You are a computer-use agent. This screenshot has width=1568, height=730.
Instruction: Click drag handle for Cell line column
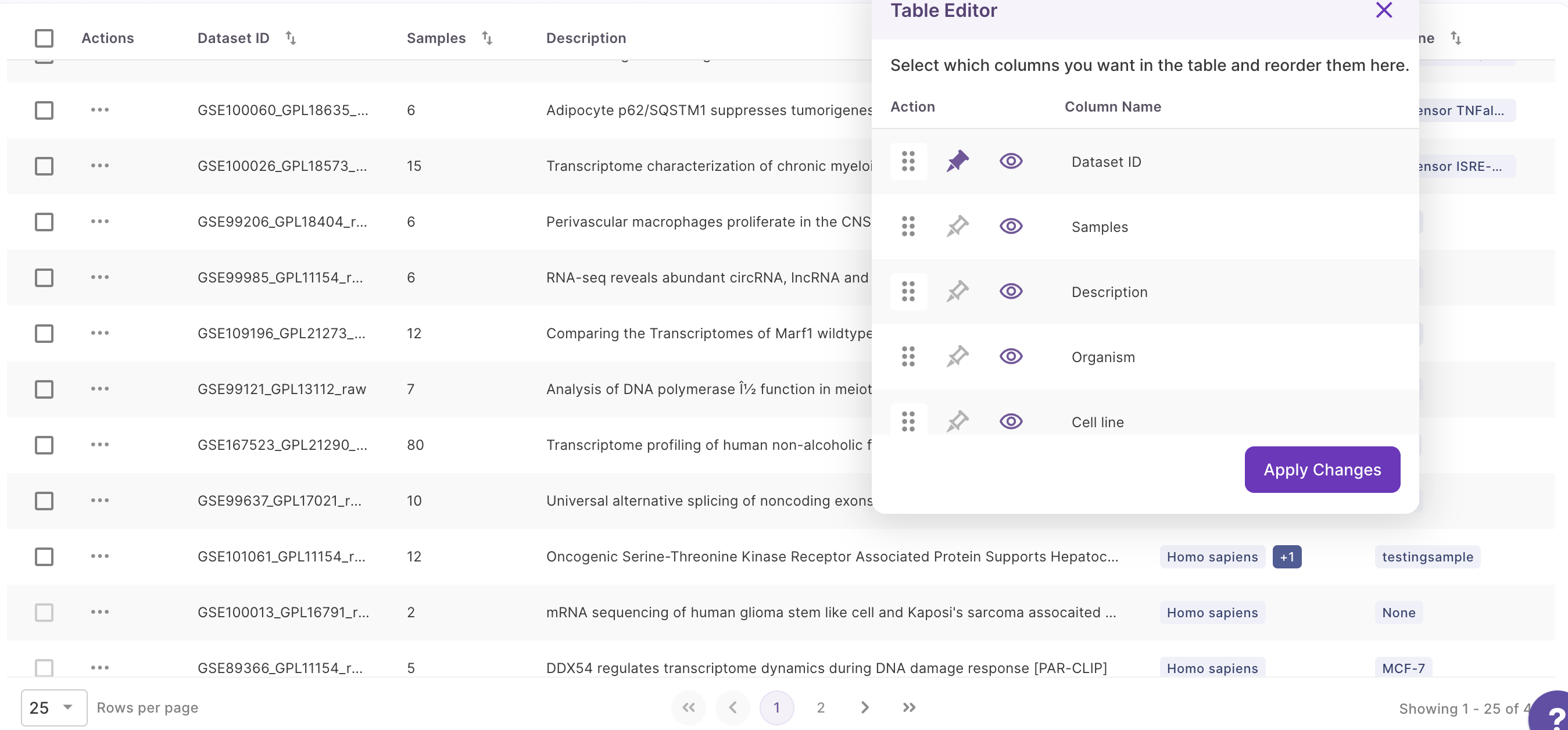908,421
